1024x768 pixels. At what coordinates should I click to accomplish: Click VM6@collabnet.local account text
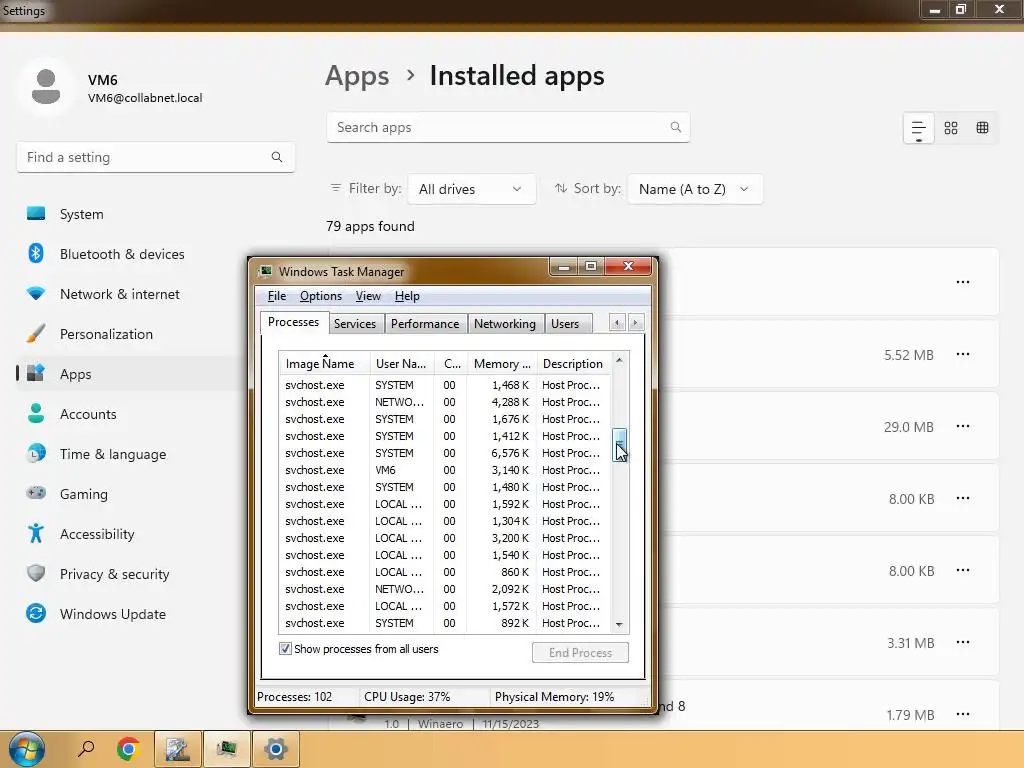tap(145, 98)
